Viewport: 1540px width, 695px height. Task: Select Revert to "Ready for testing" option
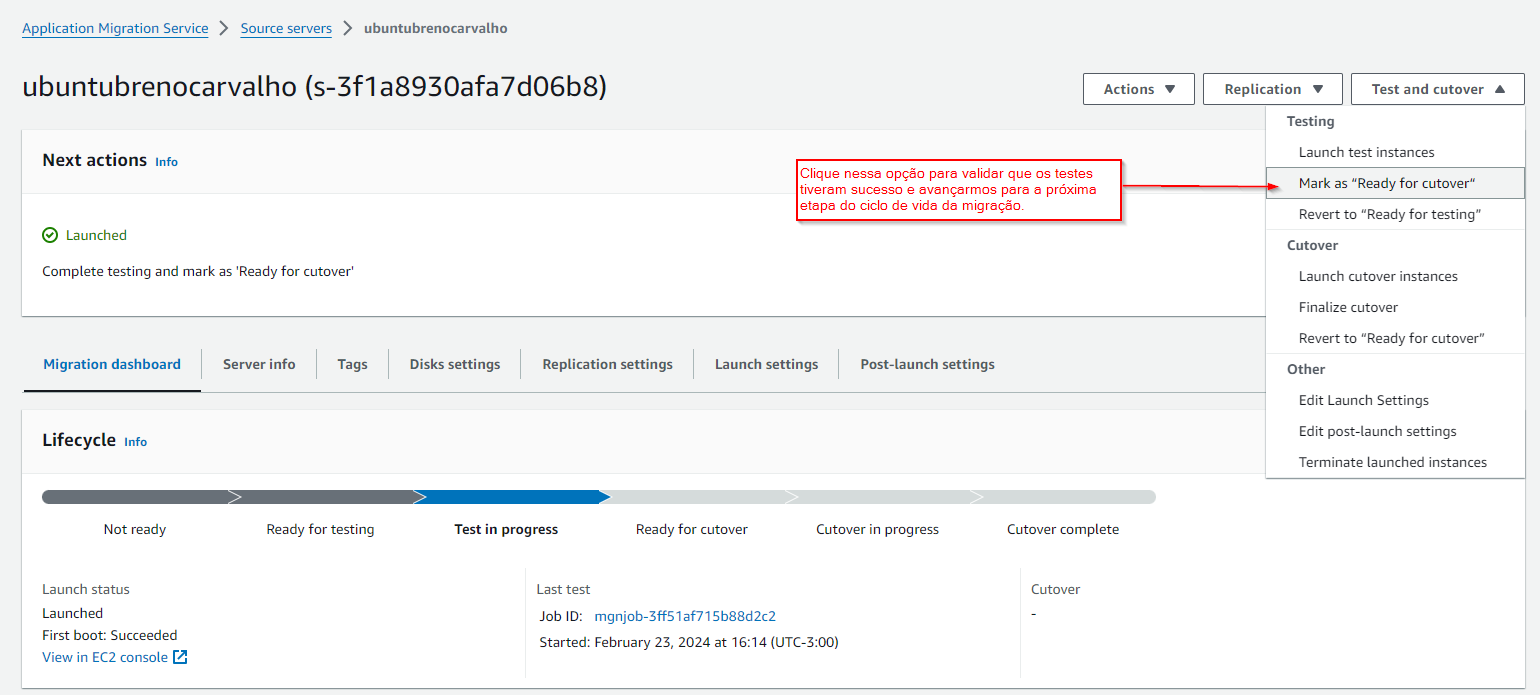1389,214
